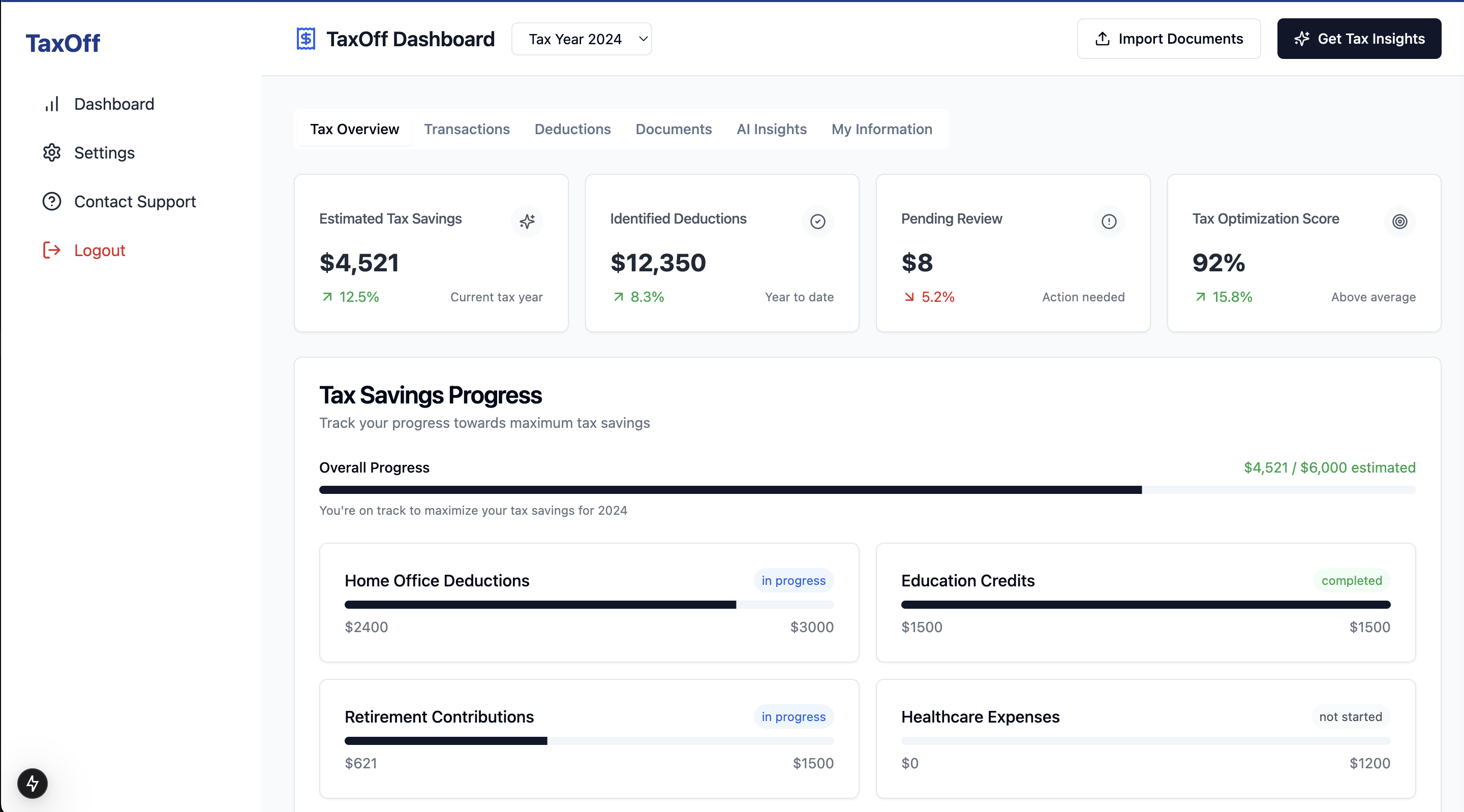Toggle Healthcare Expenses not started badge

click(x=1350, y=716)
